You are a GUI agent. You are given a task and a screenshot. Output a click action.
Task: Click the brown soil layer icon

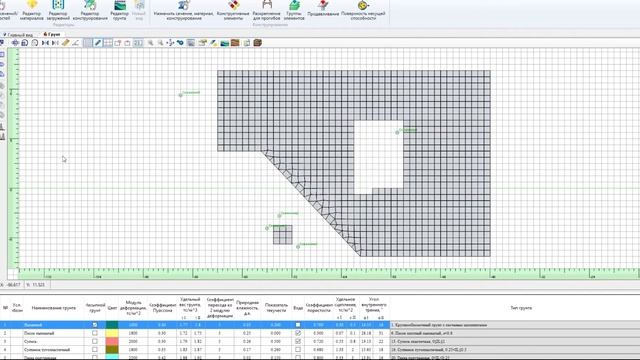[x=235, y=43]
